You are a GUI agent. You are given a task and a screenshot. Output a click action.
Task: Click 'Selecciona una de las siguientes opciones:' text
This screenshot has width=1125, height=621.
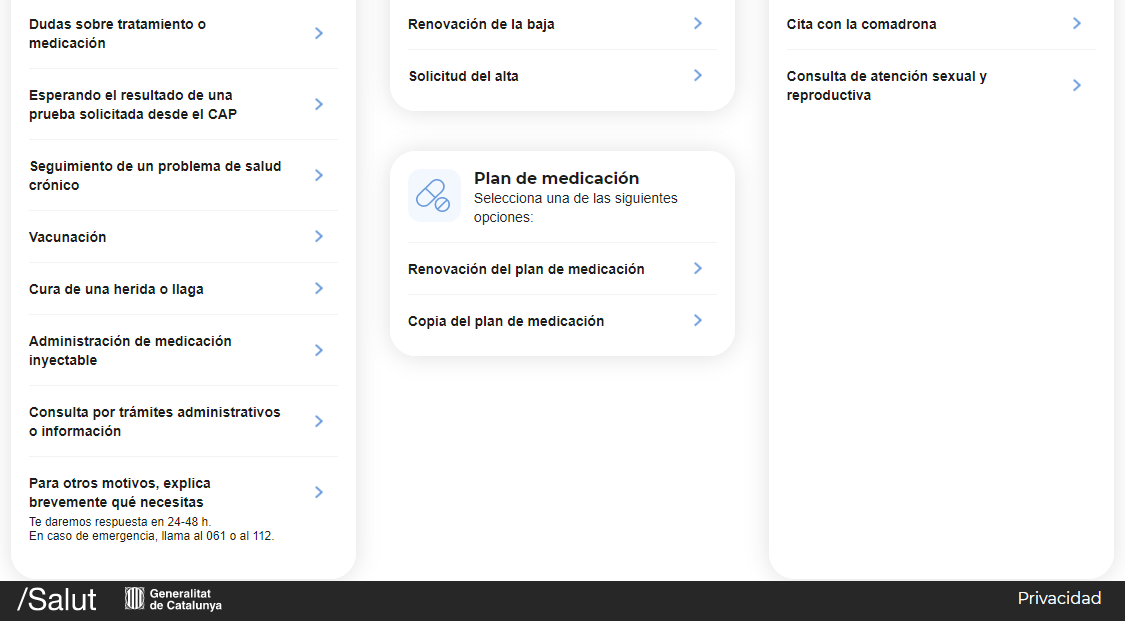tap(575, 207)
